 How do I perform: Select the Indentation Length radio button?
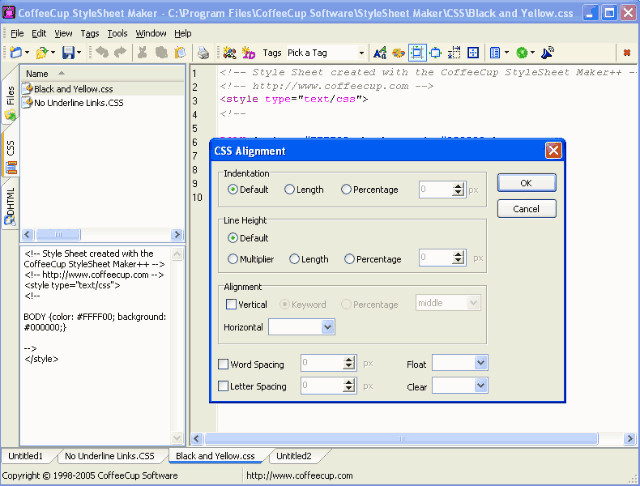pos(289,190)
